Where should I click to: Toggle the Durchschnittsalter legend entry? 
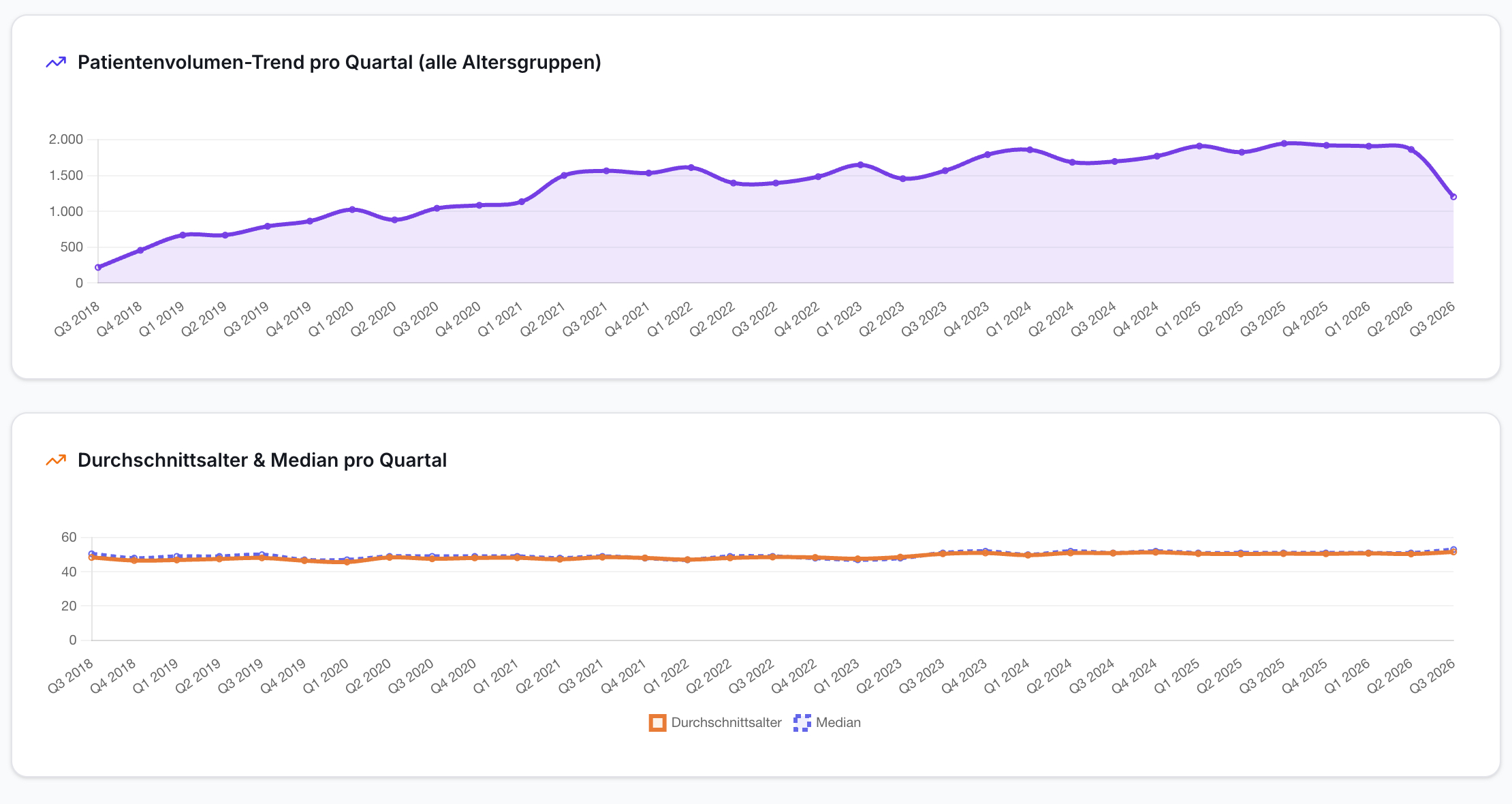715,722
